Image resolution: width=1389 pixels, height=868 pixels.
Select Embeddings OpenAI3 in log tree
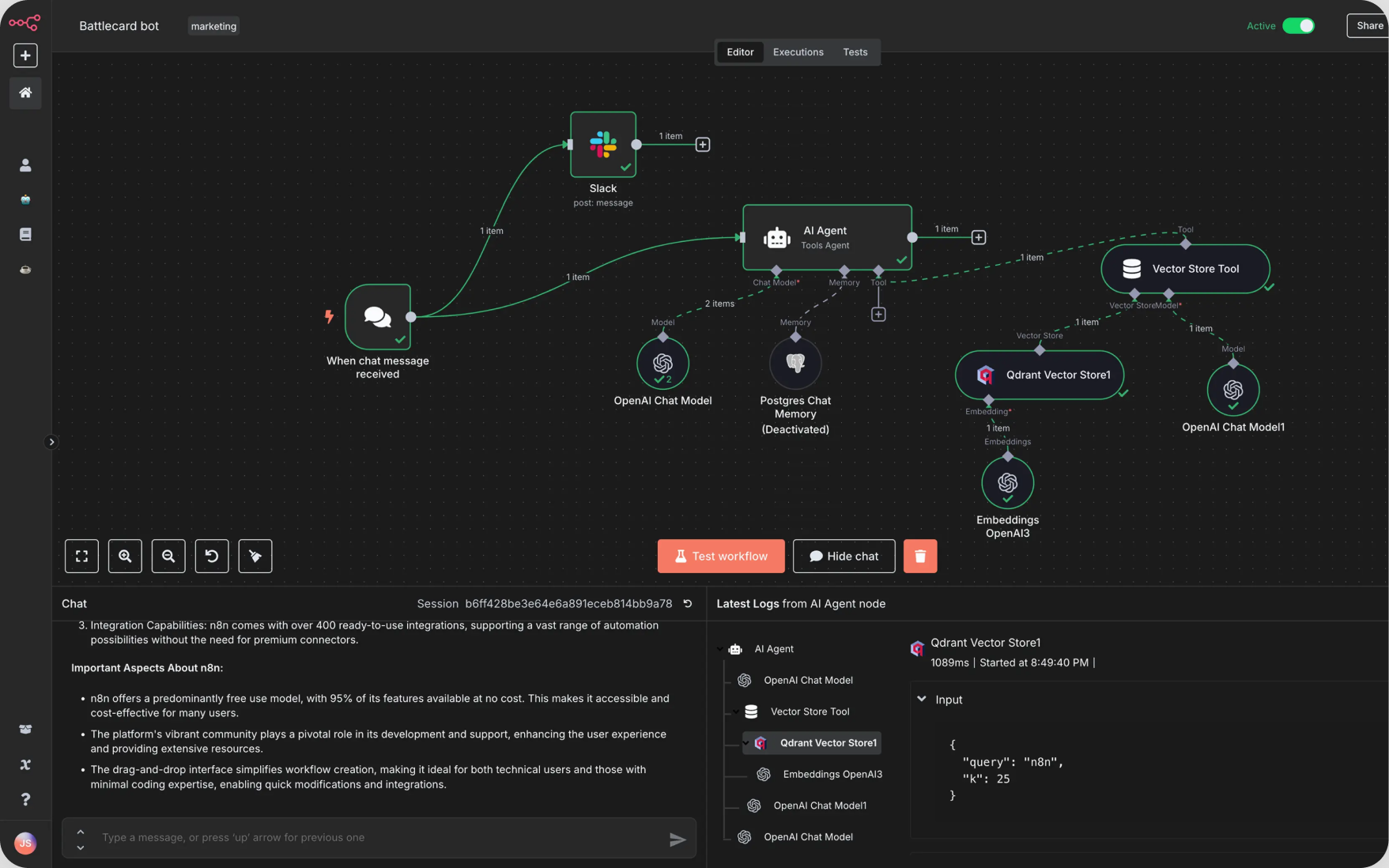point(832,774)
